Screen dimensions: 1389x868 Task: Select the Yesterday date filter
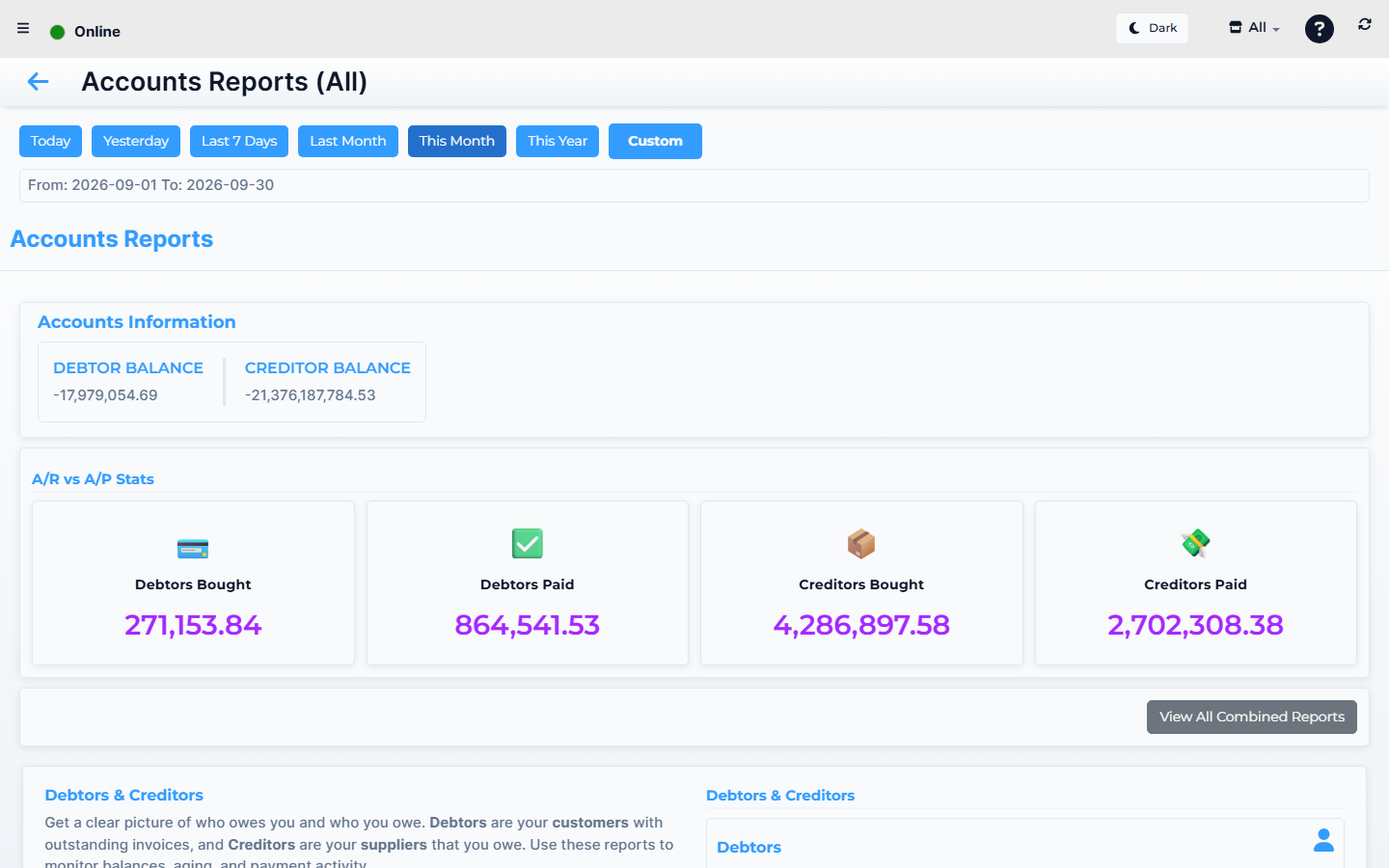pyautogui.click(x=136, y=141)
